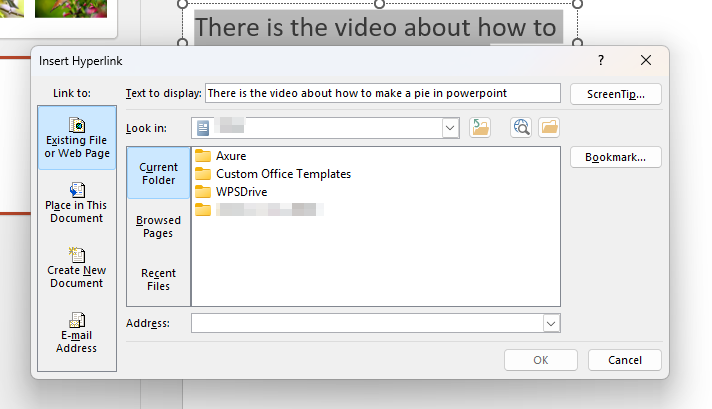Pick the E-mail Address link type
The width and height of the screenshot is (712, 409).
tap(77, 333)
